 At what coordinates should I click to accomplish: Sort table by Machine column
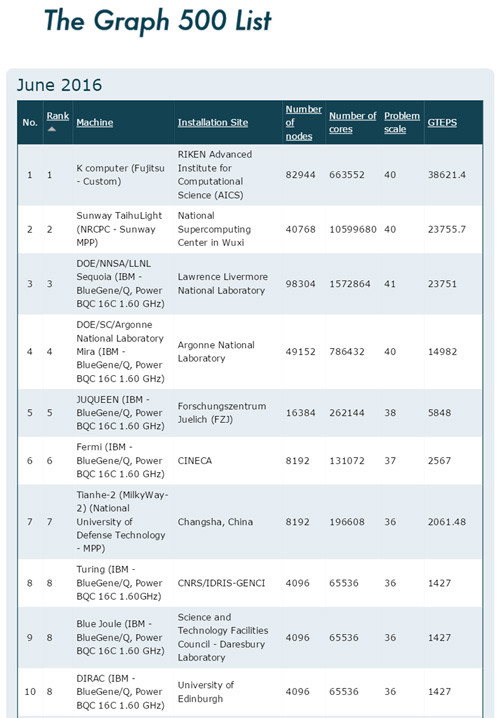(x=95, y=122)
